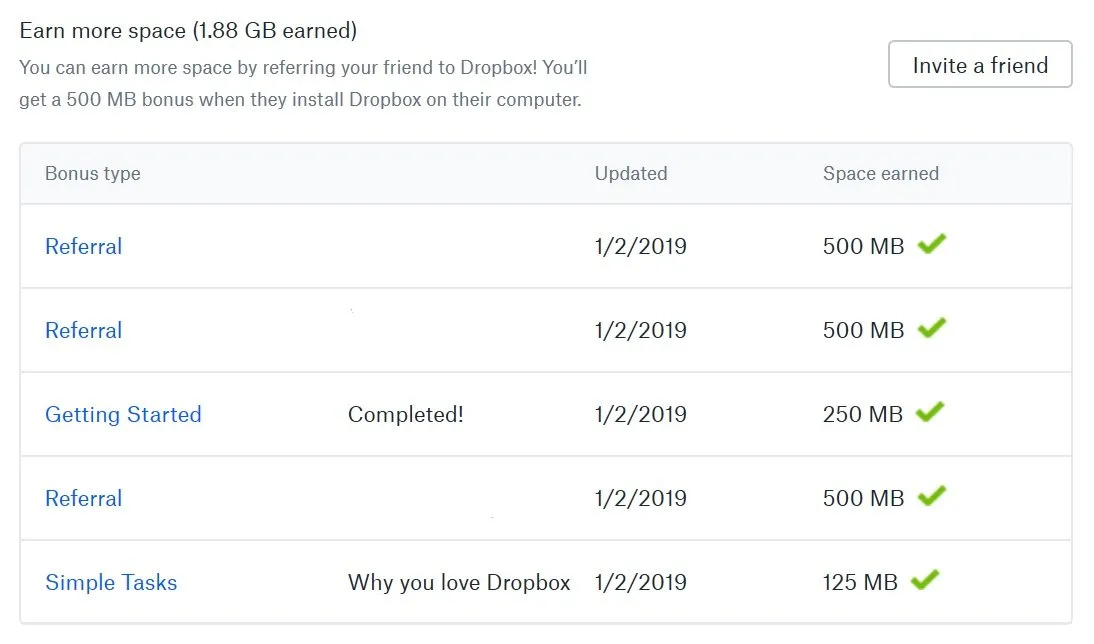The image size is (1094, 644).
Task: Open the Simple Tasks bonus link
Action: [112, 583]
